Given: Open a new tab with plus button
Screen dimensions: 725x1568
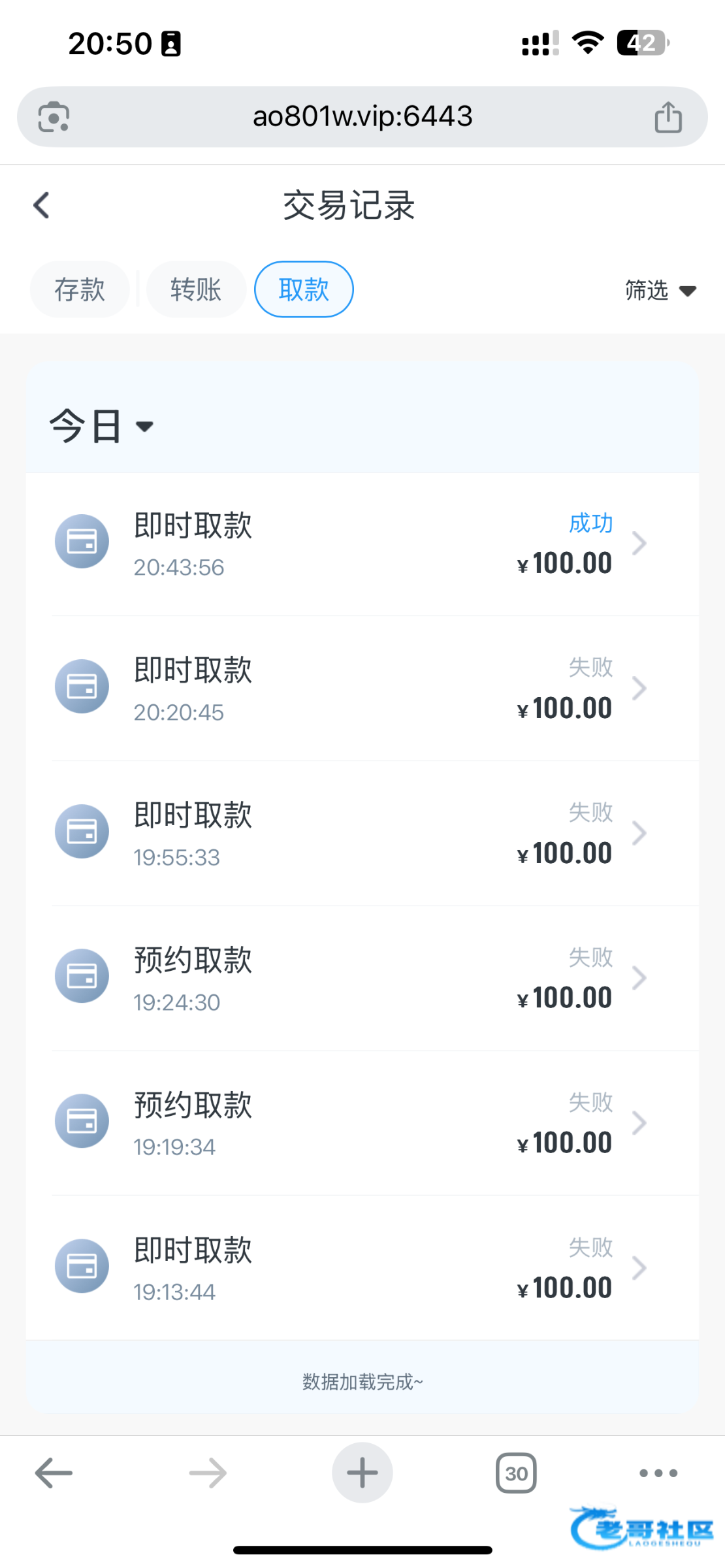Looking at the screenshot, I should click(362, 1473).
